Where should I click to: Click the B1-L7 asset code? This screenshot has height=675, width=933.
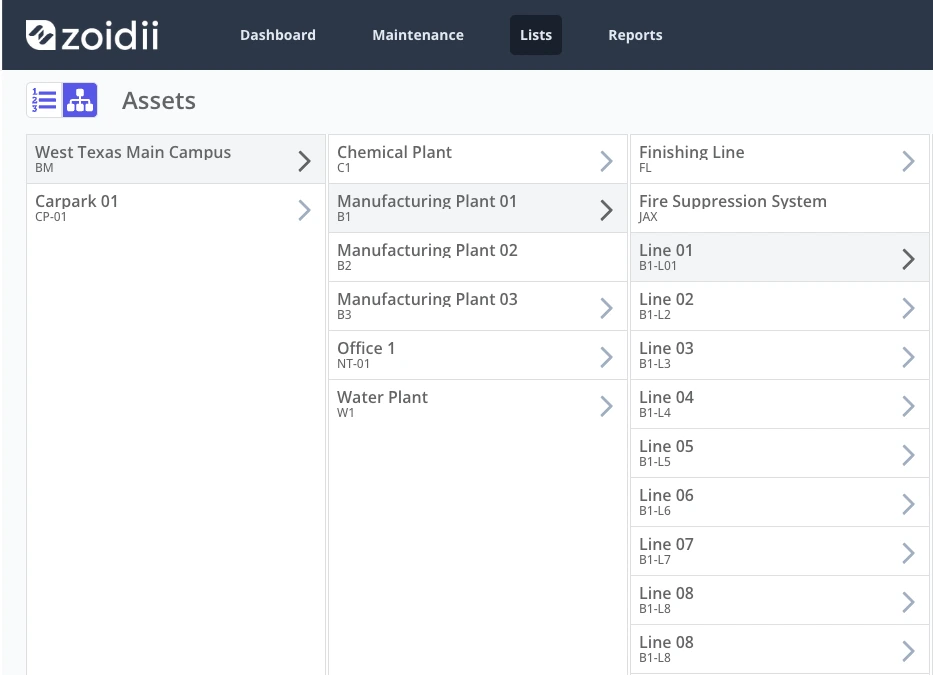(655, 560)
